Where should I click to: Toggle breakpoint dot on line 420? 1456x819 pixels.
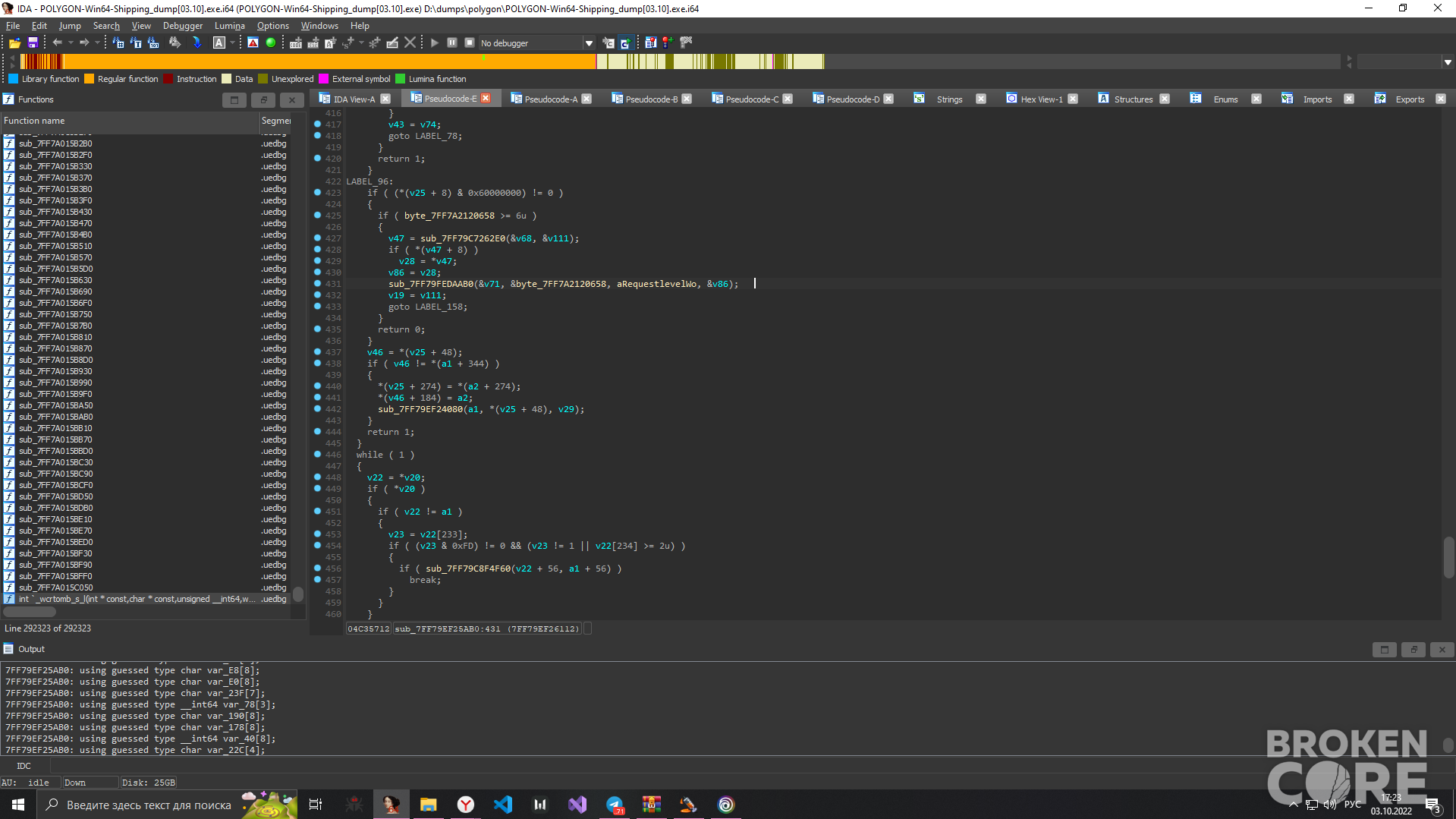pos(317,158)
